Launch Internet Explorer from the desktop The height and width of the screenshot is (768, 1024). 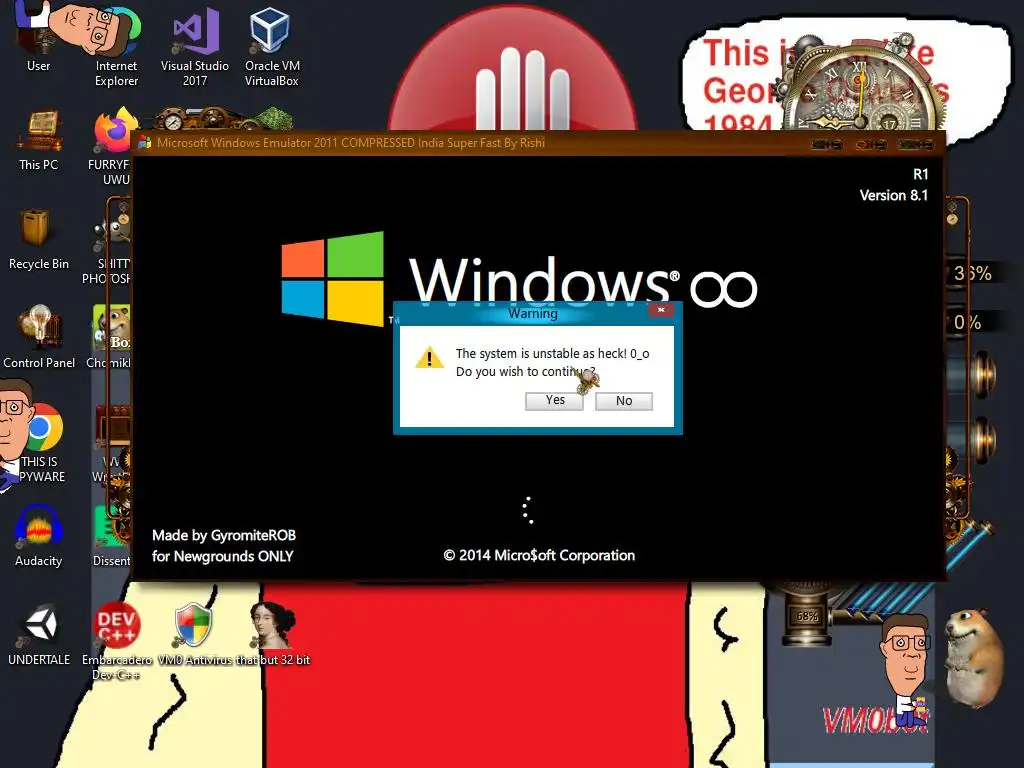pos(116,46)
